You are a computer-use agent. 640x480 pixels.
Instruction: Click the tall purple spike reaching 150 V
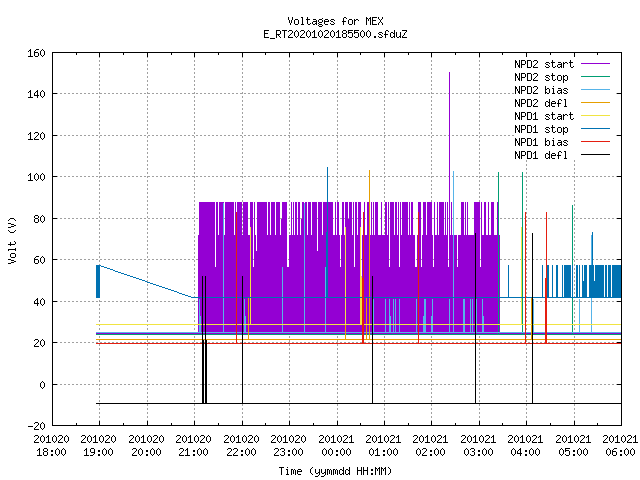point(449,135)
